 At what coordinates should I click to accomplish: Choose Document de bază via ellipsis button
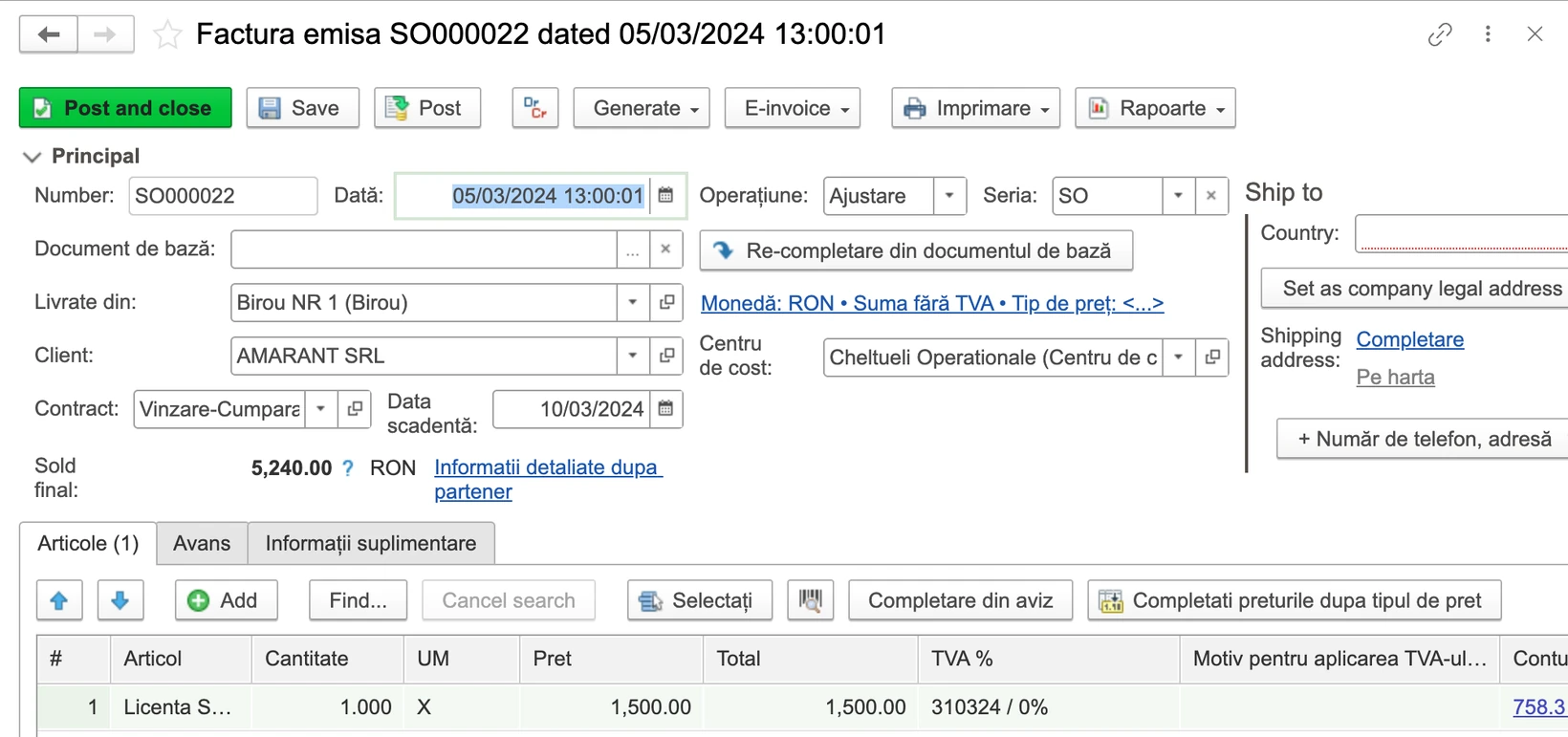pos(633,249)
